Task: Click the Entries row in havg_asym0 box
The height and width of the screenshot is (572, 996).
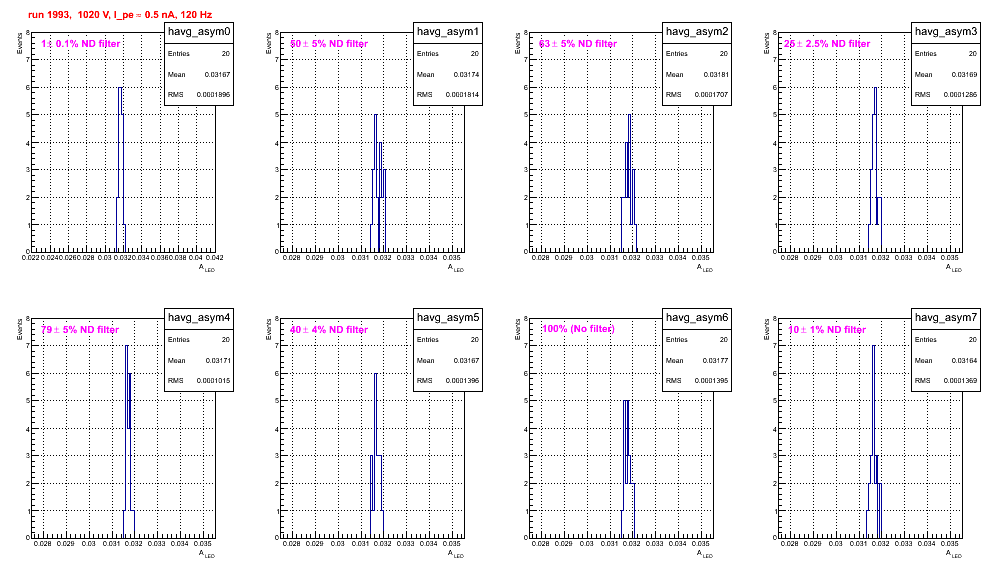Action: (199, 54)
